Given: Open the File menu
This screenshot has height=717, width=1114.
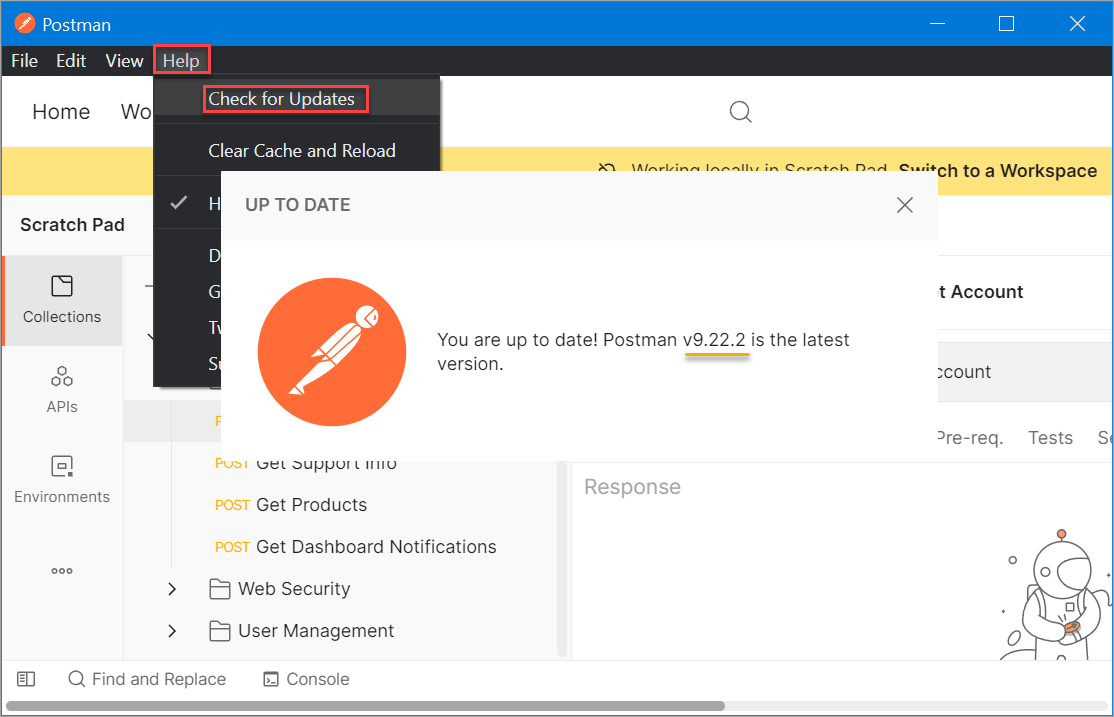Looking at the screenshot, I should [x=24, y=61].
